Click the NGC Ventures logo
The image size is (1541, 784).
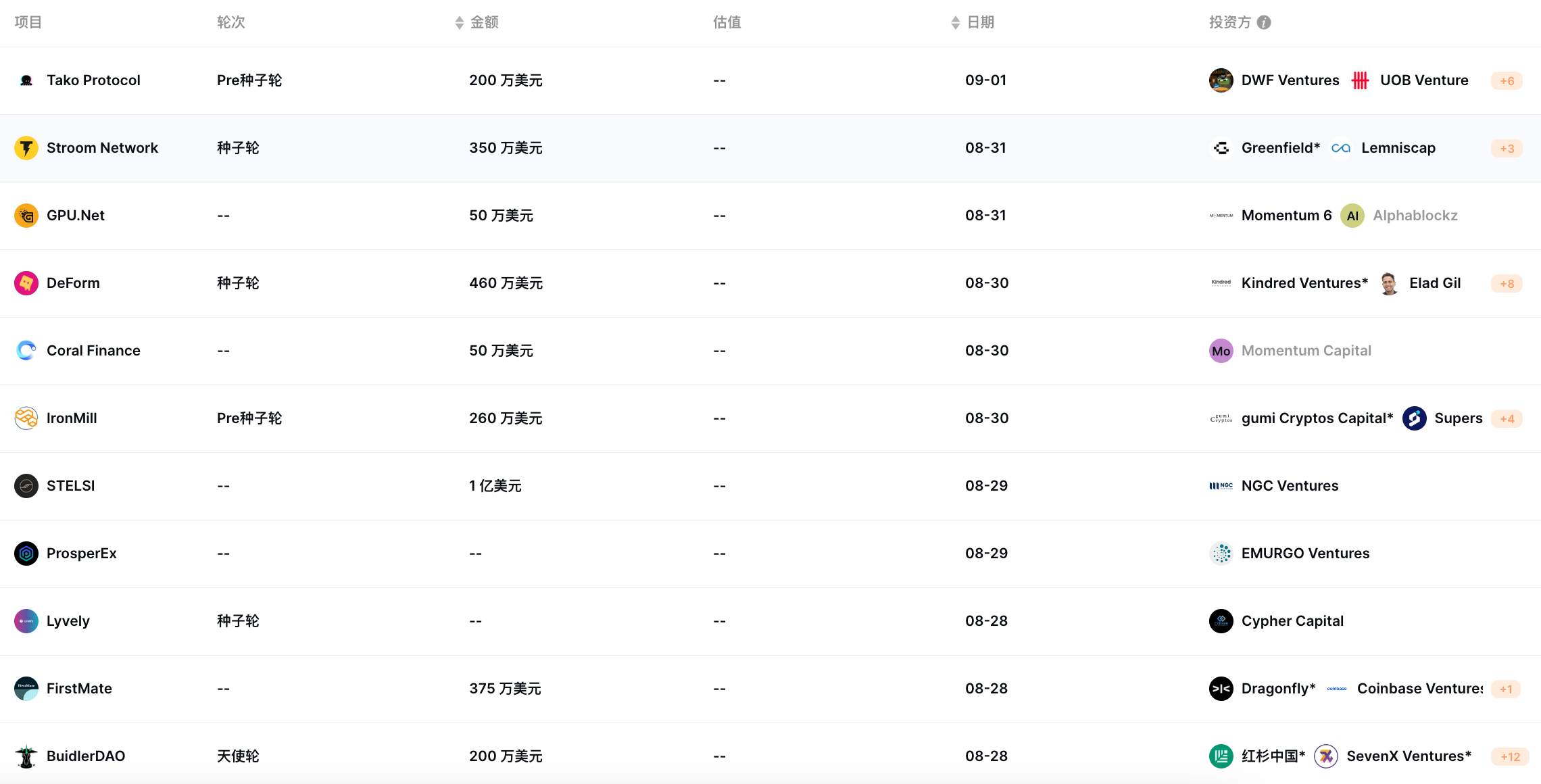(x=1221, y=486)
